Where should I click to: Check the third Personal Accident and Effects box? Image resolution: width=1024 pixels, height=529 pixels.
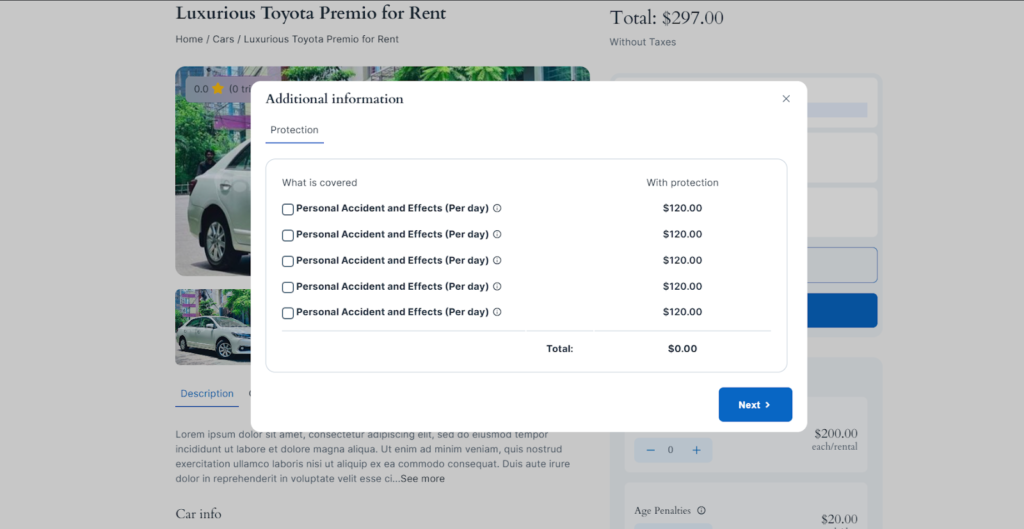click(x=287, y=261)
